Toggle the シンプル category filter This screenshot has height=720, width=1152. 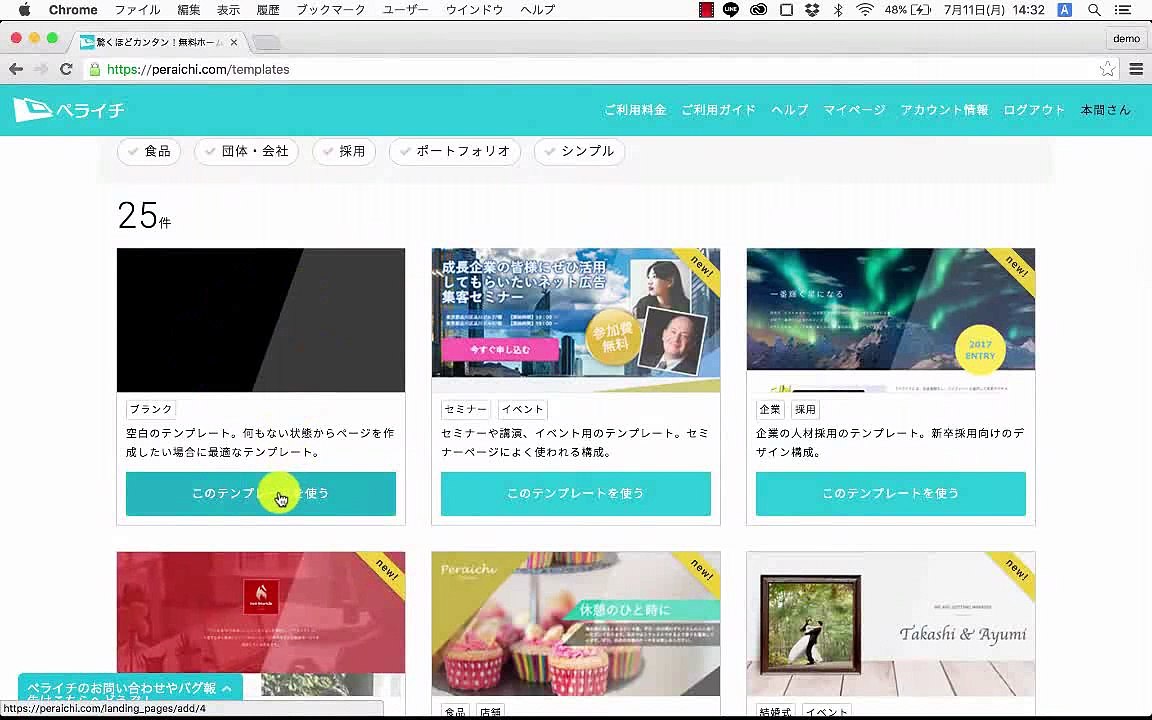579,151
